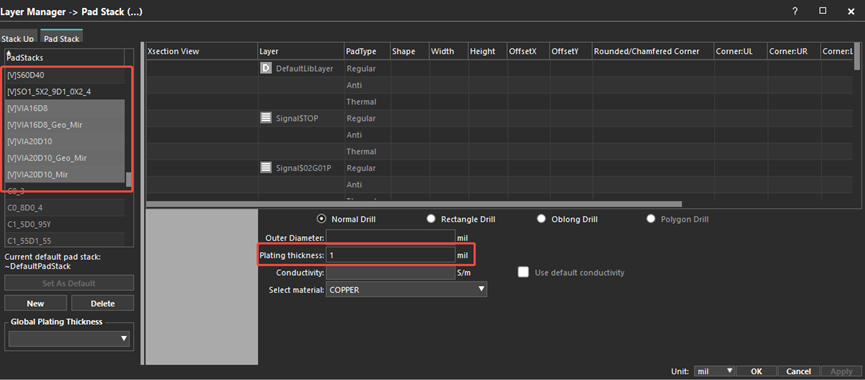Select [V]S60D40 pad stack

(65, 75)
